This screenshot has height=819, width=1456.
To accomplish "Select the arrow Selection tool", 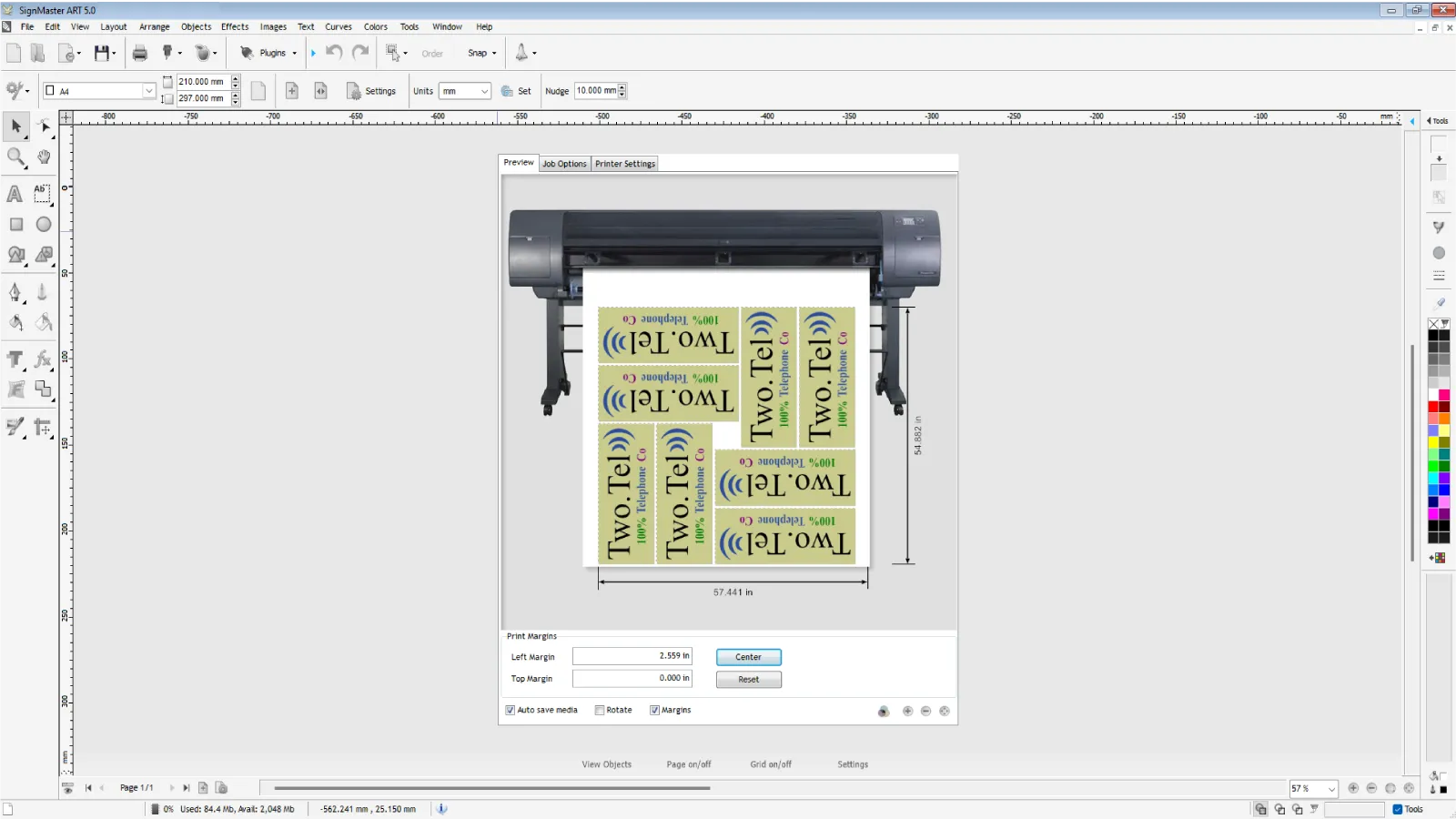I will [15, 126].
